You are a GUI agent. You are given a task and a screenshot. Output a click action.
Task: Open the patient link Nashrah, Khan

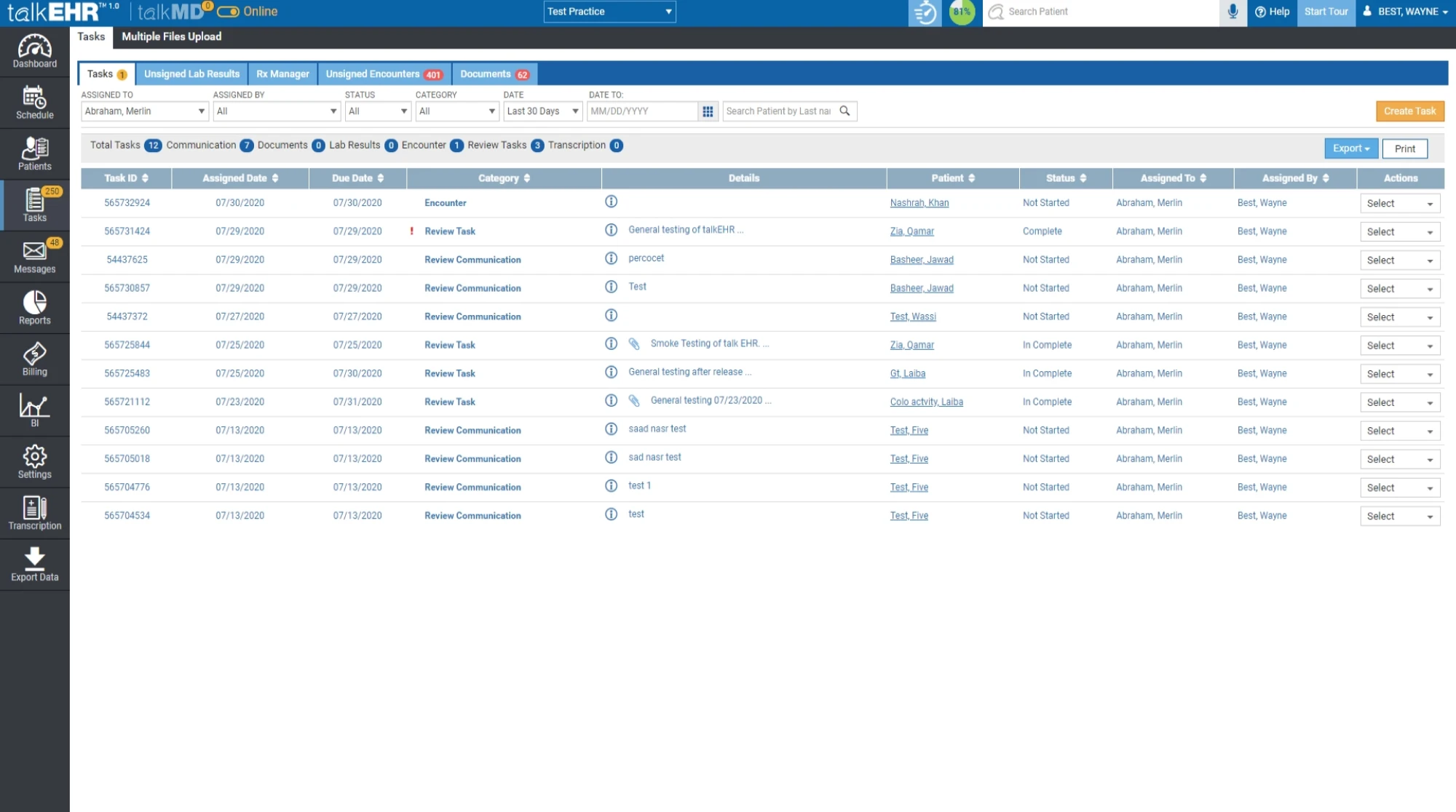click(x=919, y=203)
